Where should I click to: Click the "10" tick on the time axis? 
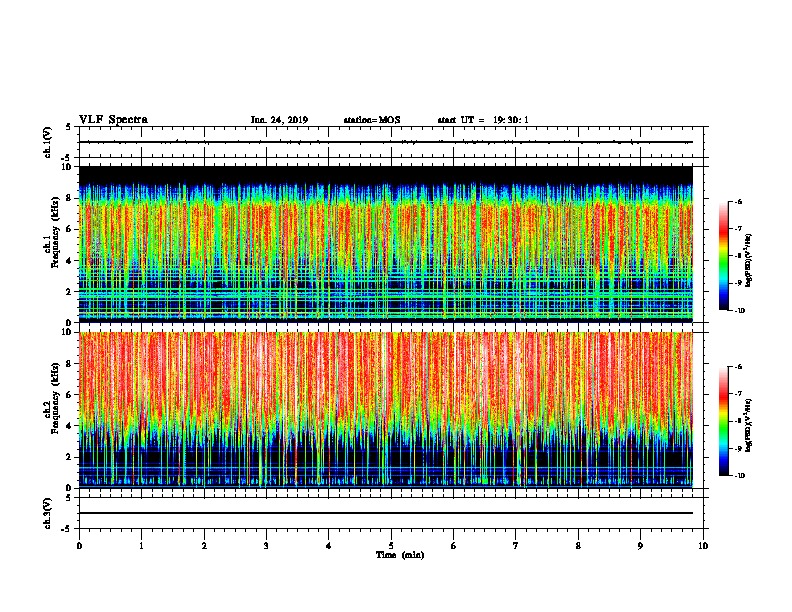pos(703,546)
